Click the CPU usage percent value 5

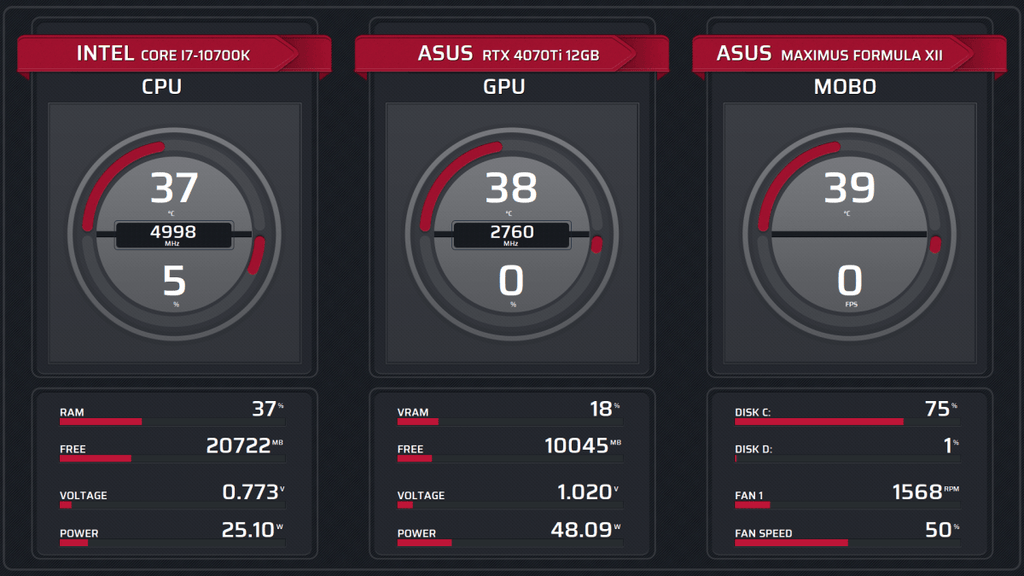[175, 282]
